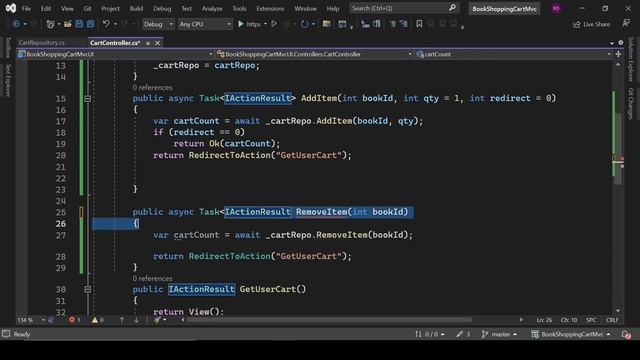Open the master branch selector

(499, 334)
